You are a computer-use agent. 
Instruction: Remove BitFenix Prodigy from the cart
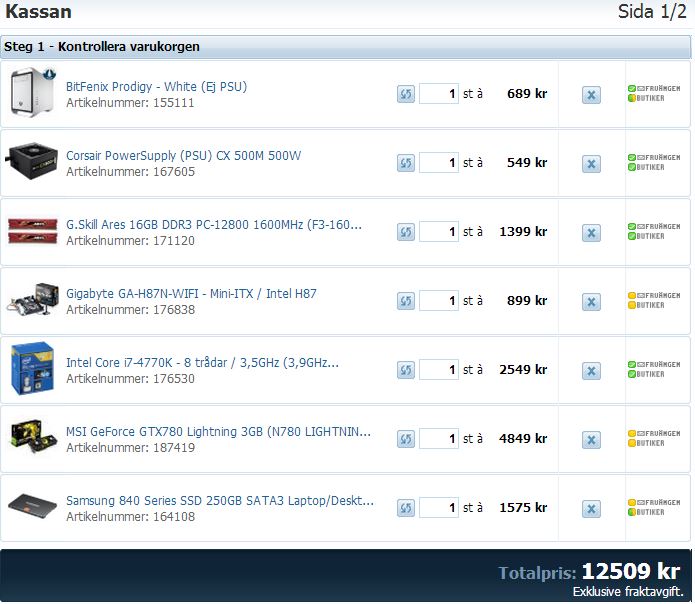coord(591,95)
